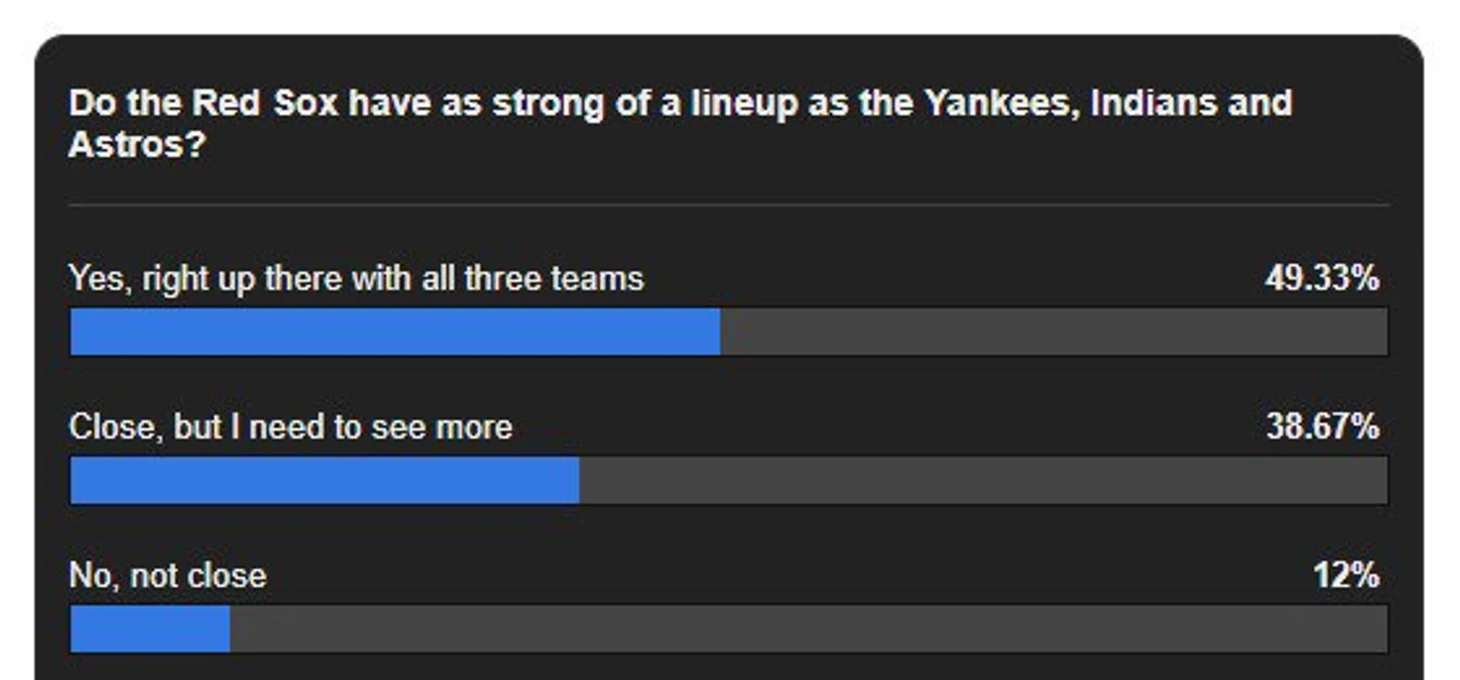The width and height of the screenshot is (1460, 680).
Task: Click the word 'Astros?' on the second line
Action: [x=137, y=145]
